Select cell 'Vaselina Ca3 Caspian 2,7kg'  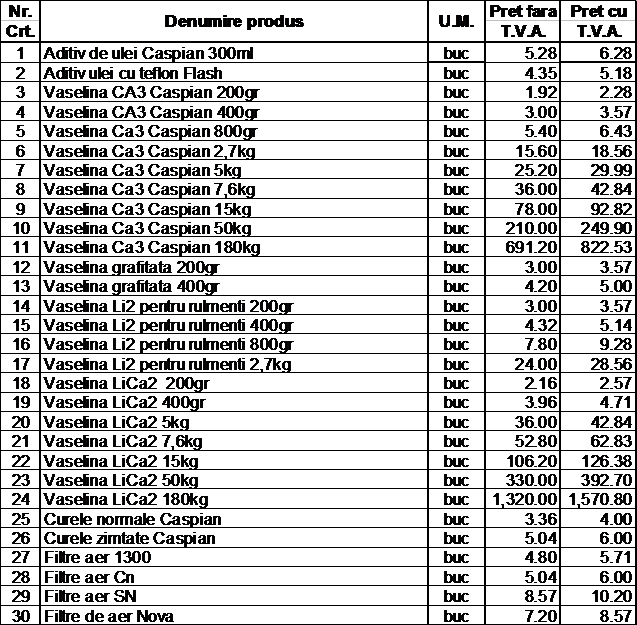[x=234, y=150]
